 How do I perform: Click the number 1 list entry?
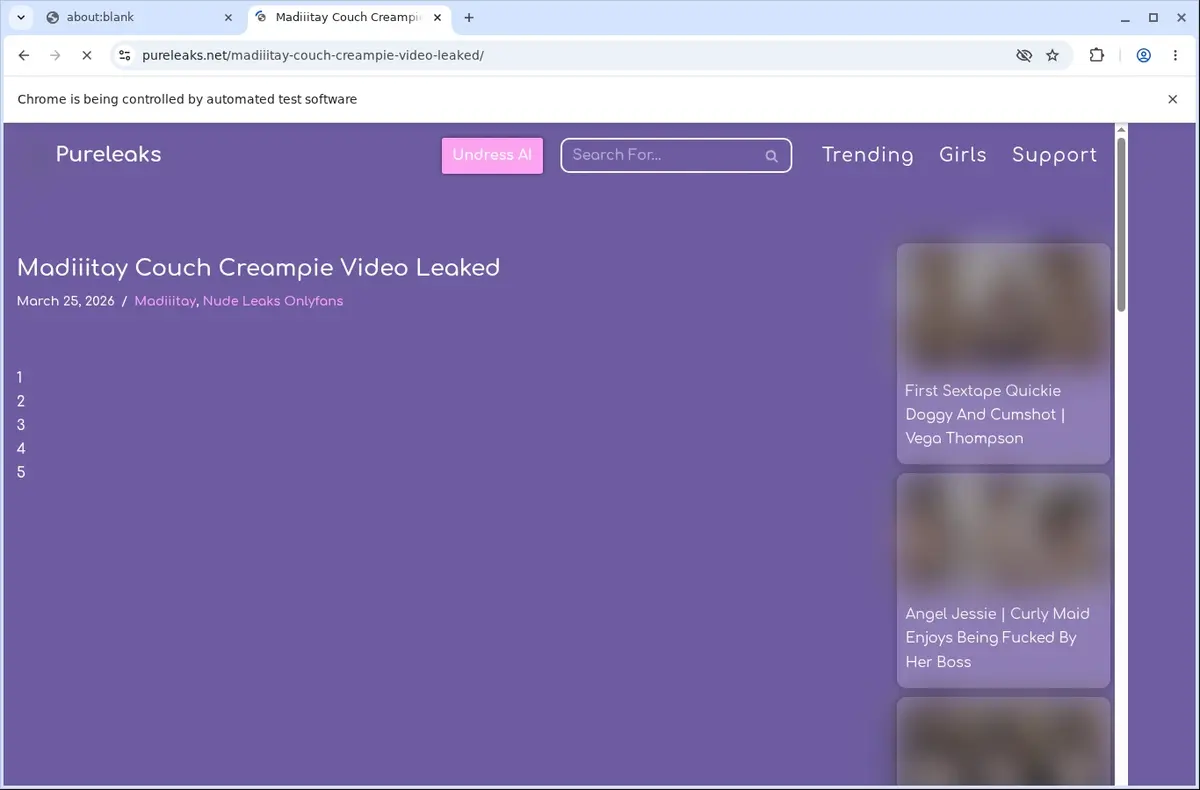pyautogui.click(x=19, y=378)
